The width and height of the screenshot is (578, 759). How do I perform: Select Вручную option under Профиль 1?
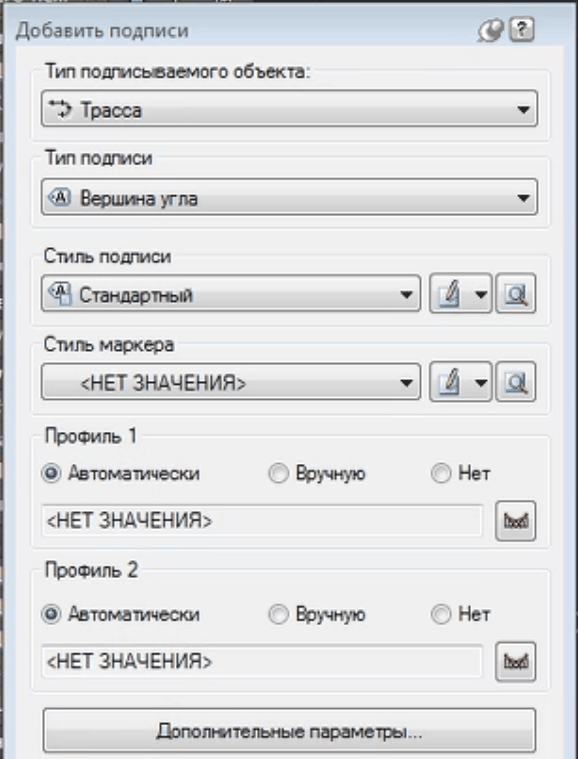click(x=317, y=473)
